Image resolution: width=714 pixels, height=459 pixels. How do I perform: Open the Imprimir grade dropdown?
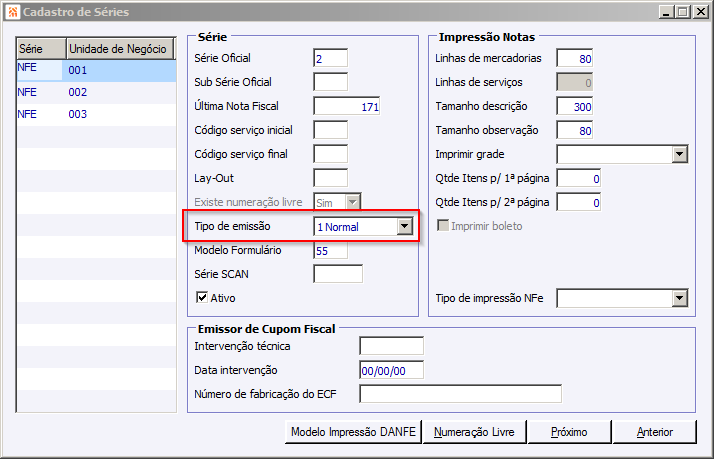(679, 154)
